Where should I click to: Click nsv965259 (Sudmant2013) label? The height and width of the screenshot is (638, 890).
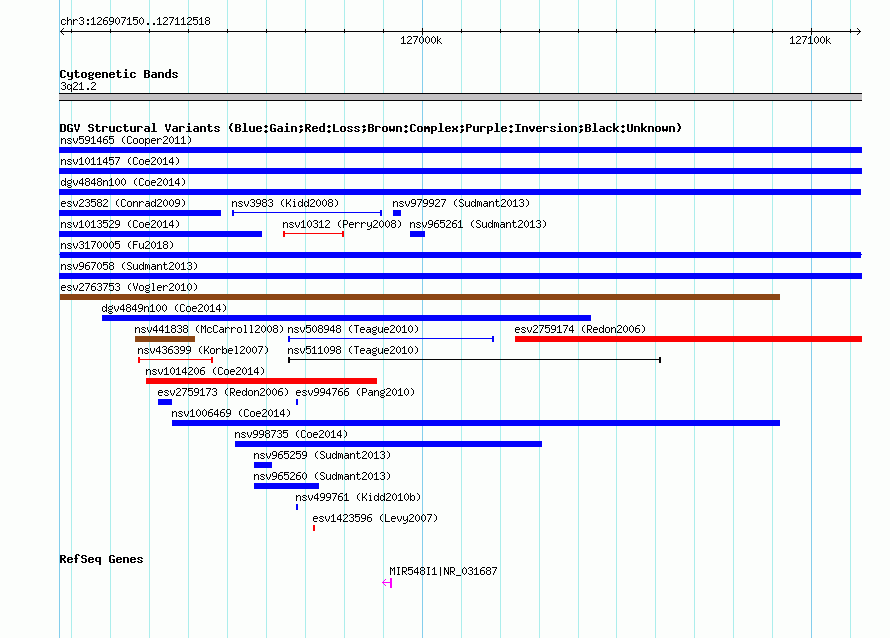[322, 455]
